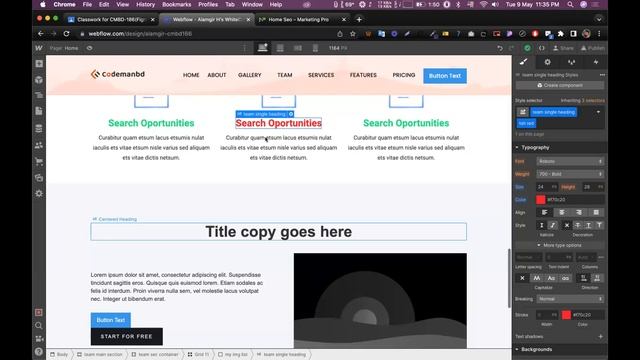Click the Undo arrow in top bar
640x360 pixels.
500,48
